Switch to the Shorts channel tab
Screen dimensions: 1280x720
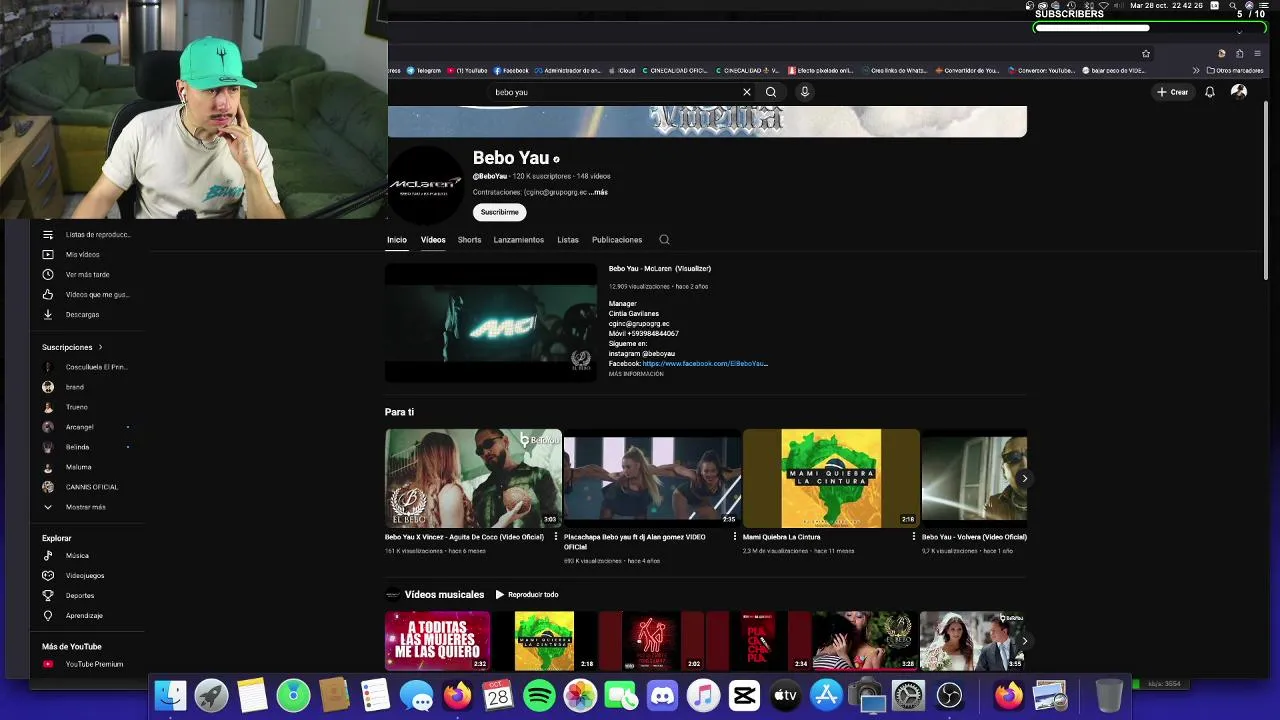coord(469,240)
